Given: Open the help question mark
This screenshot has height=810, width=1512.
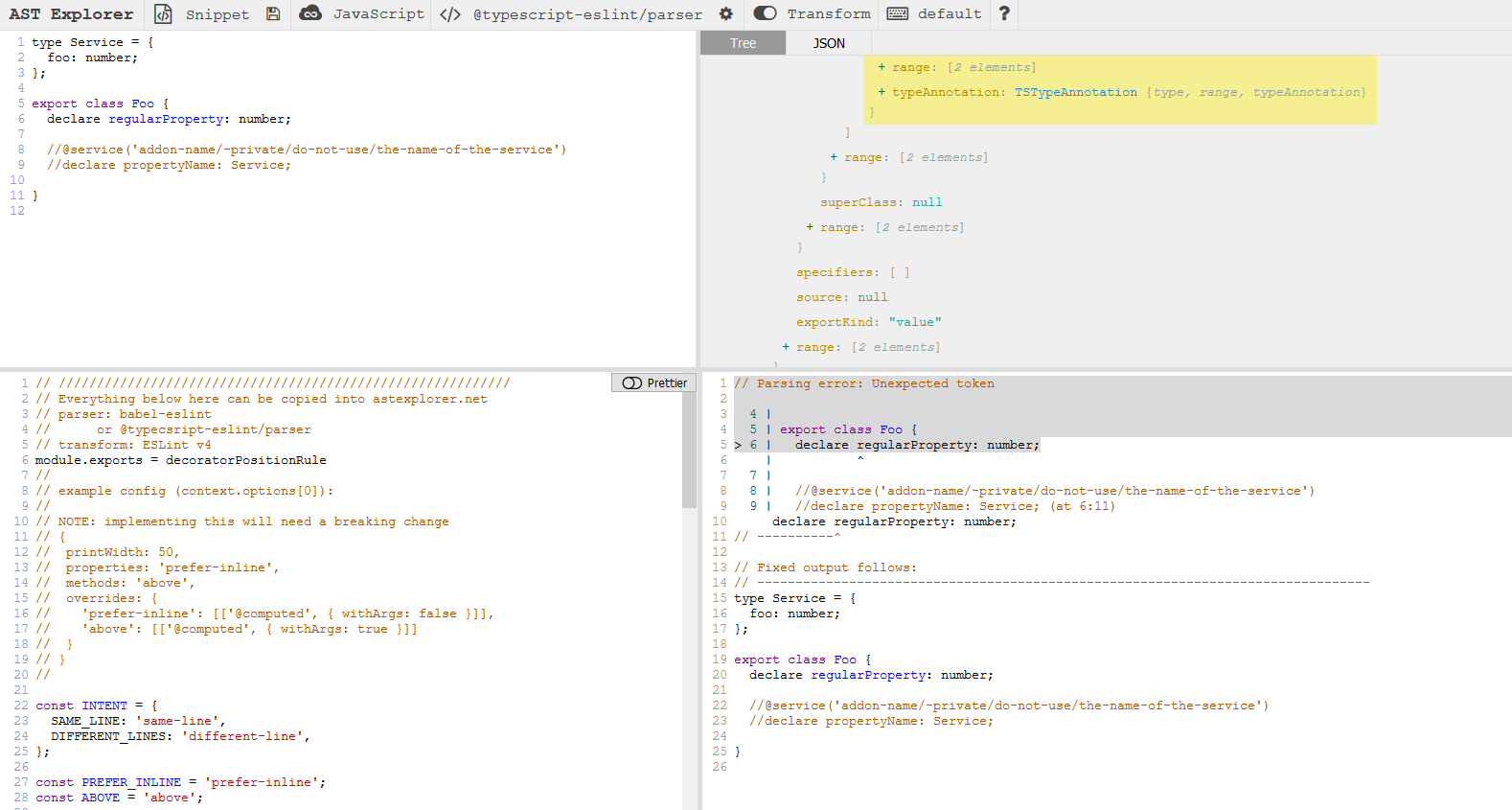Looking at the screenshot, I should pyautogui.click(x=1003, y=14).
